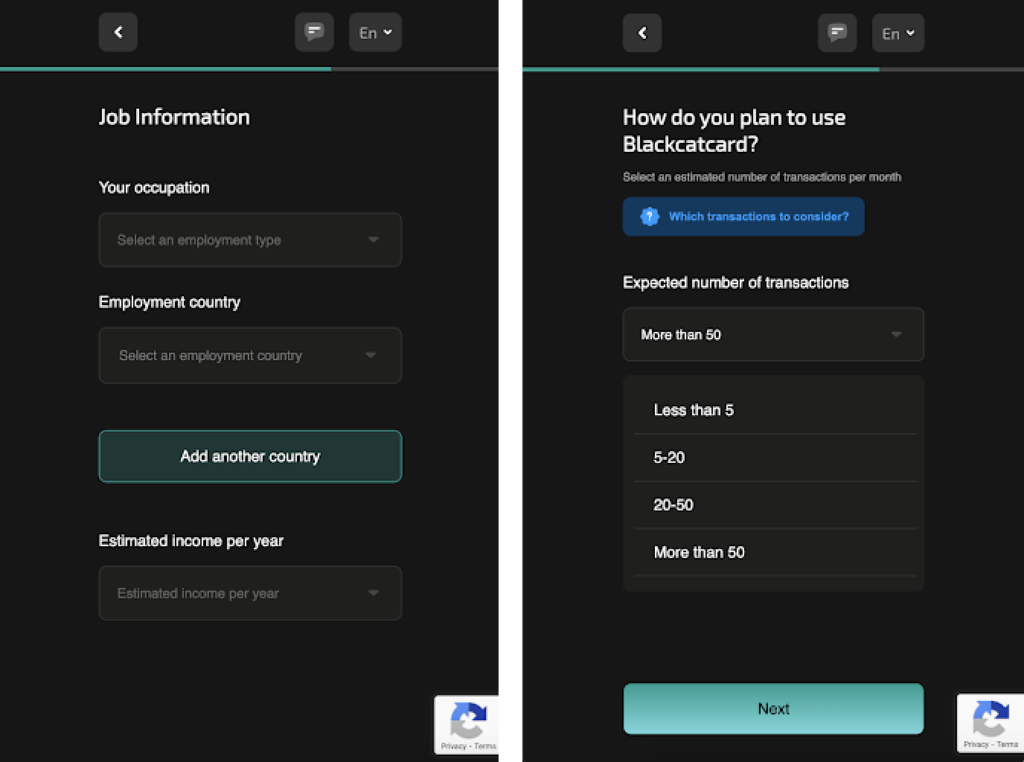Open the 'Select an employment type' dropdown

coord(250,240)
